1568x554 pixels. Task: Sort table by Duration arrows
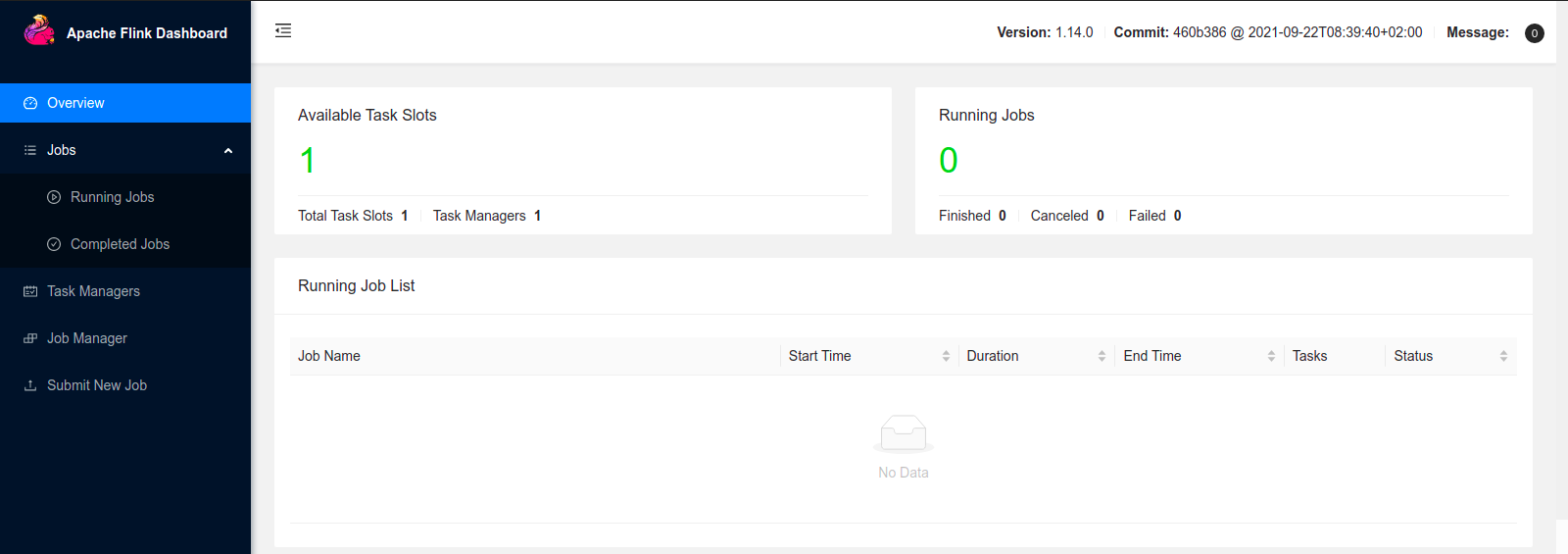[1102, 356]
